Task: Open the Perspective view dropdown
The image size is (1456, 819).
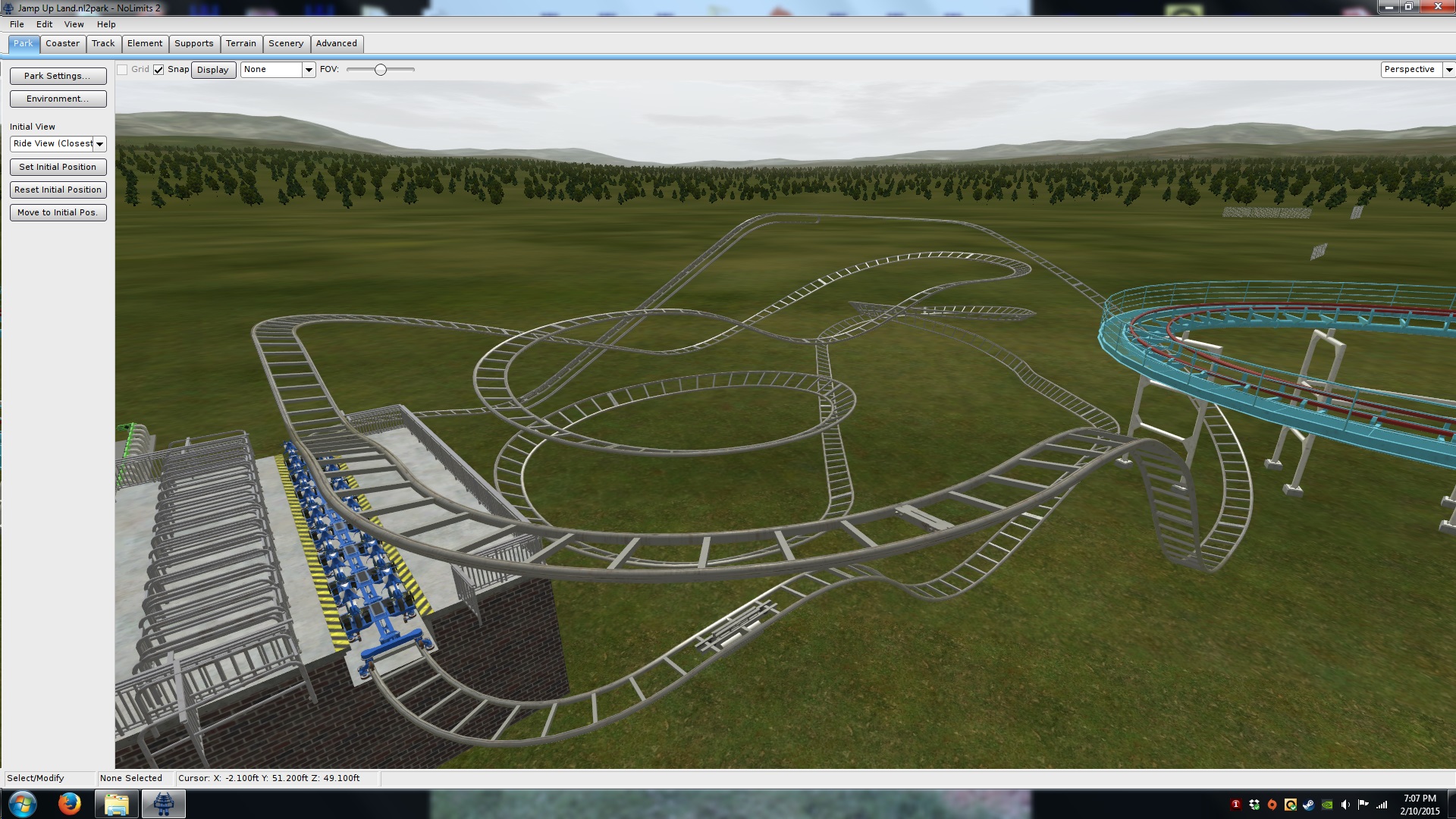Action: coord(1448,70)
